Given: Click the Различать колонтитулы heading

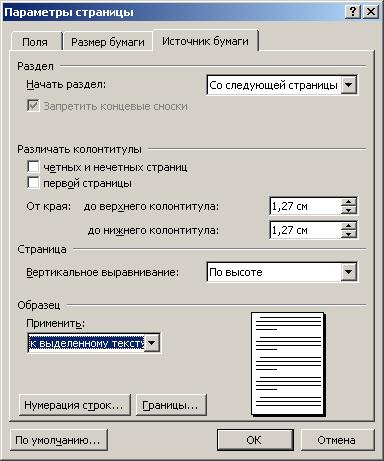Looking at the screenshot, I should [79, 149].
